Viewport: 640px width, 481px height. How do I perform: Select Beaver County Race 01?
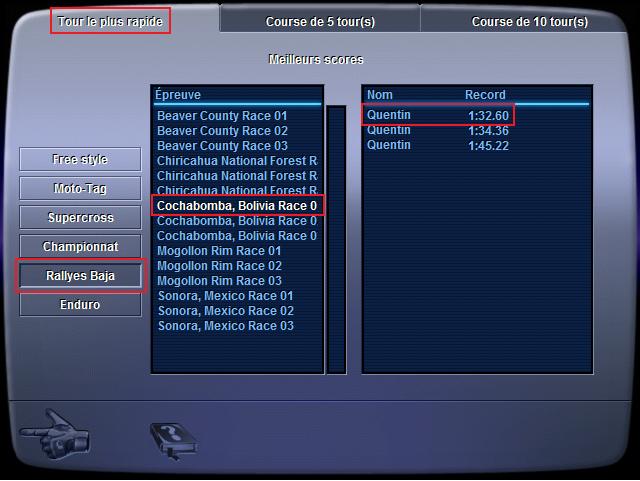pos(222,116)
